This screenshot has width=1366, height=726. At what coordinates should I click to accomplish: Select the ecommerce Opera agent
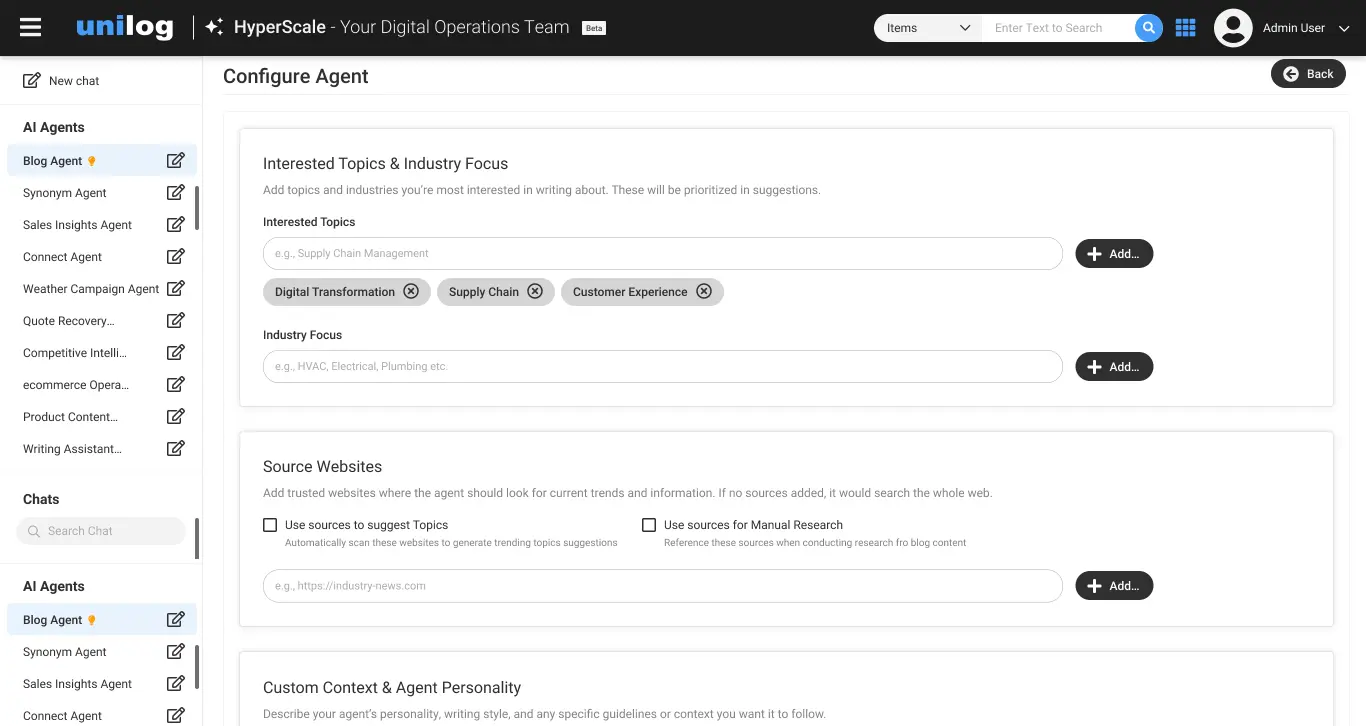tap(76, 385)
